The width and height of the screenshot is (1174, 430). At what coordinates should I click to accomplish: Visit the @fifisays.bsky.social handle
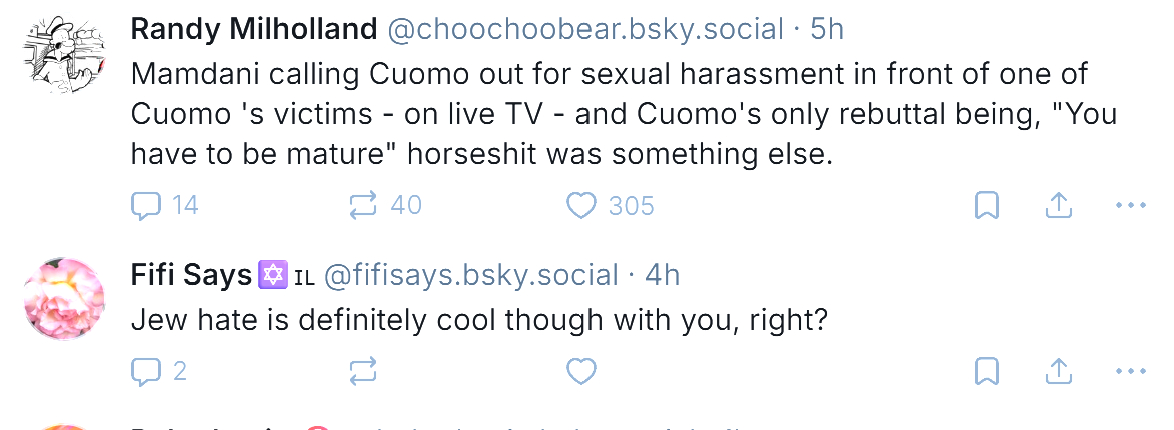coord(471,274)
